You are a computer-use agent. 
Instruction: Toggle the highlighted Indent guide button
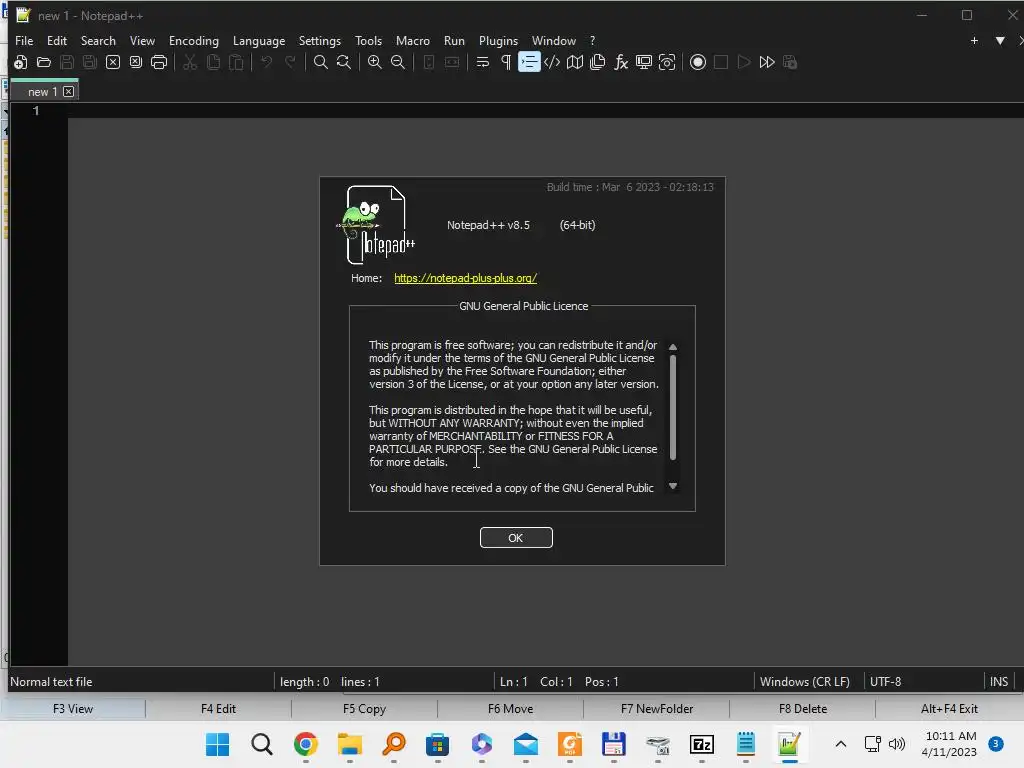(529, 62)
